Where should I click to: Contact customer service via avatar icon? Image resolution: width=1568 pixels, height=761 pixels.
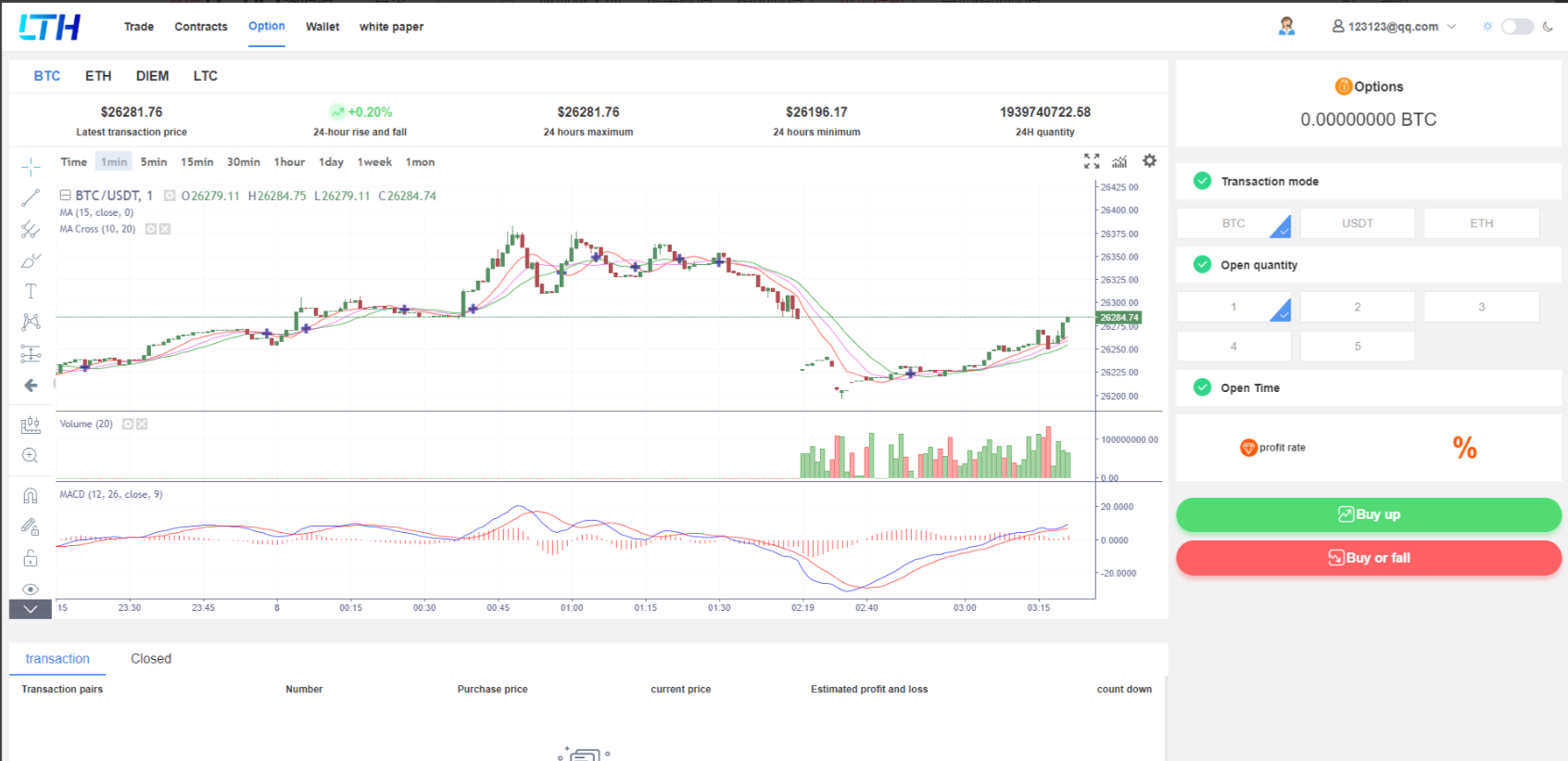[x=1286, y=27]
